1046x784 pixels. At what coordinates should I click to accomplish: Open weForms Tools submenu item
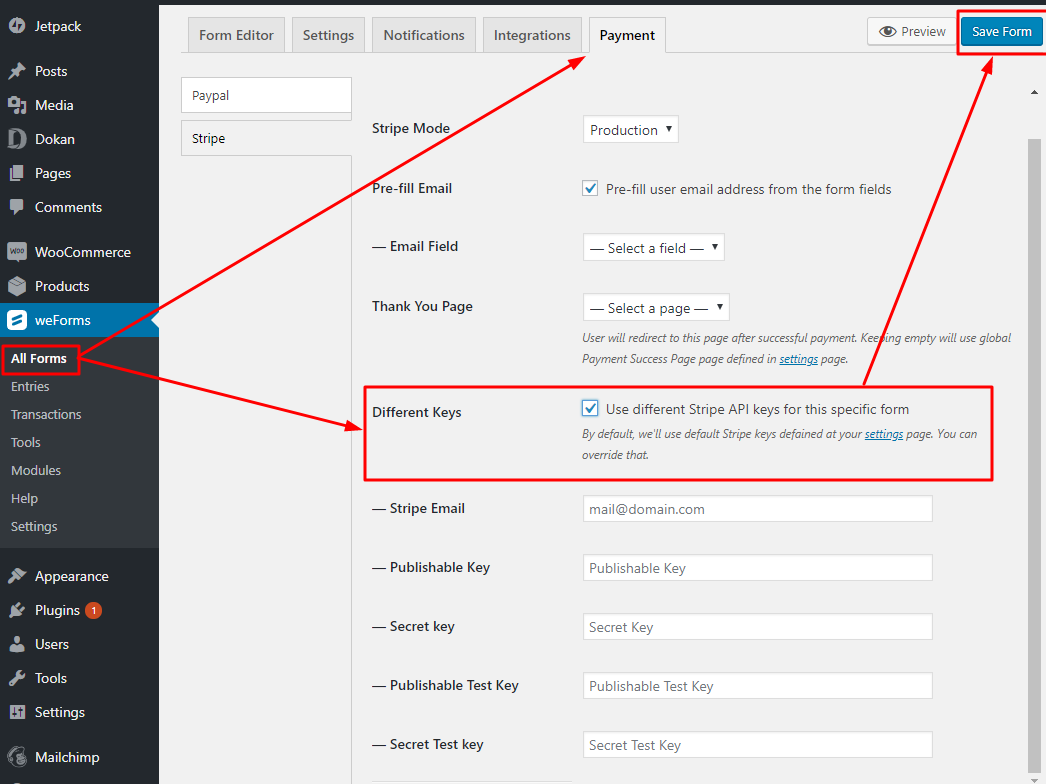tap(25, 442)
